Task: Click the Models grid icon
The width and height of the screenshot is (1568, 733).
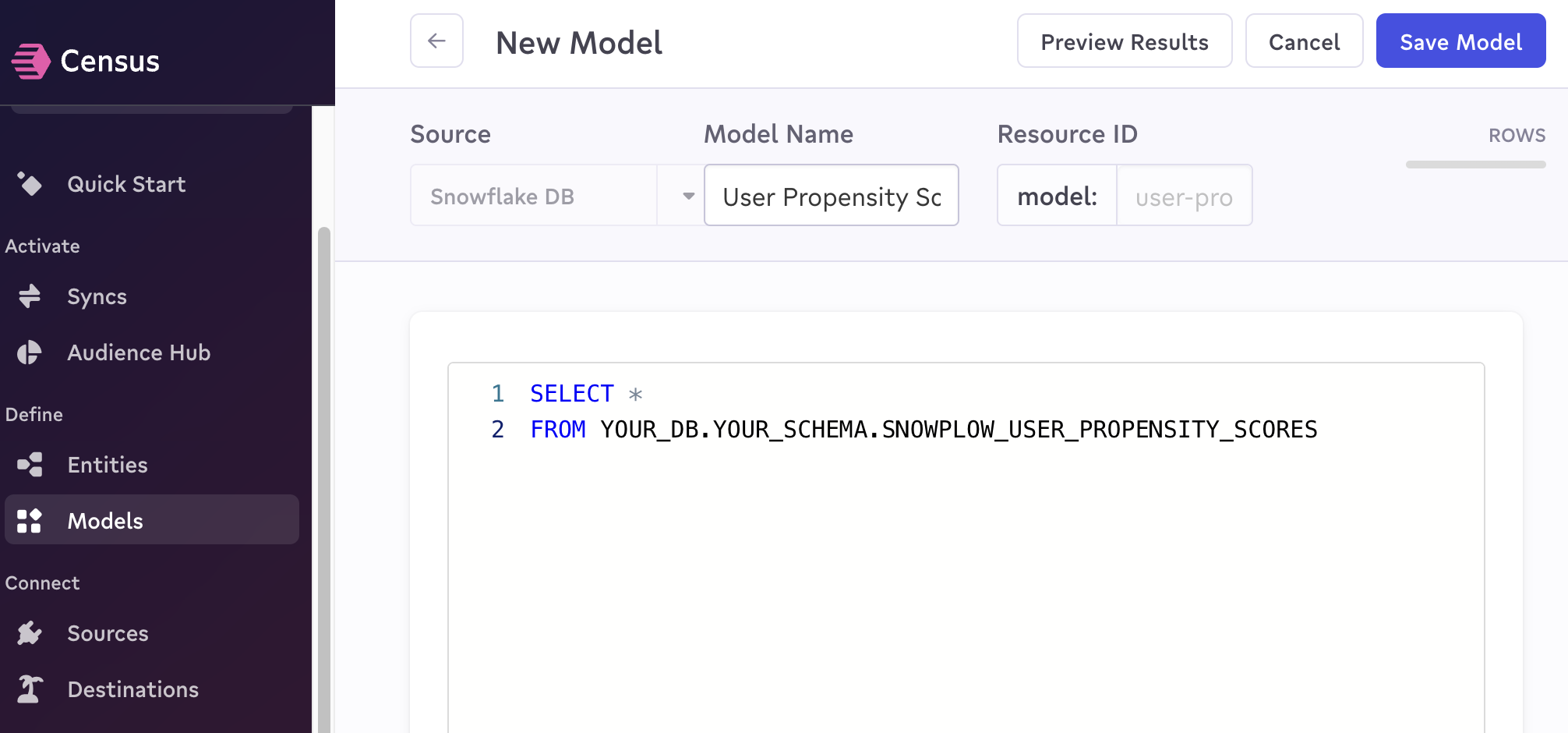Action: tap(30, 521)
